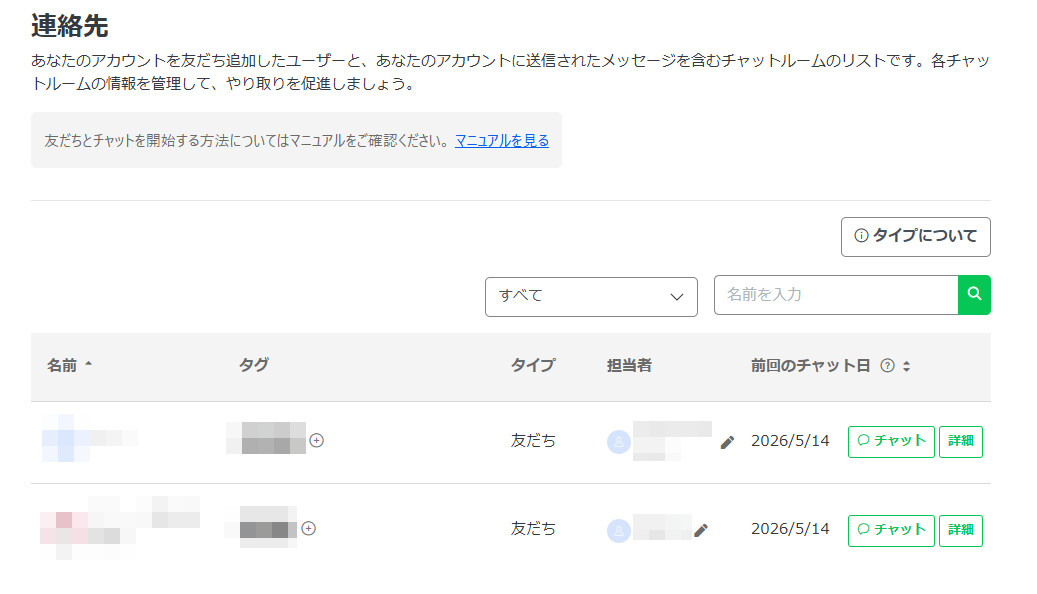Click first row's assignee avatar icon
The width and height of the screenshot is (1037, 594).
coord(618,442)
